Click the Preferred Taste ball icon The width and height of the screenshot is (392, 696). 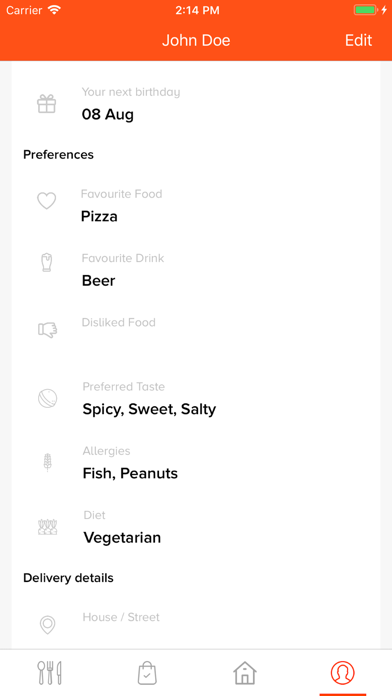tap(48, 398)
